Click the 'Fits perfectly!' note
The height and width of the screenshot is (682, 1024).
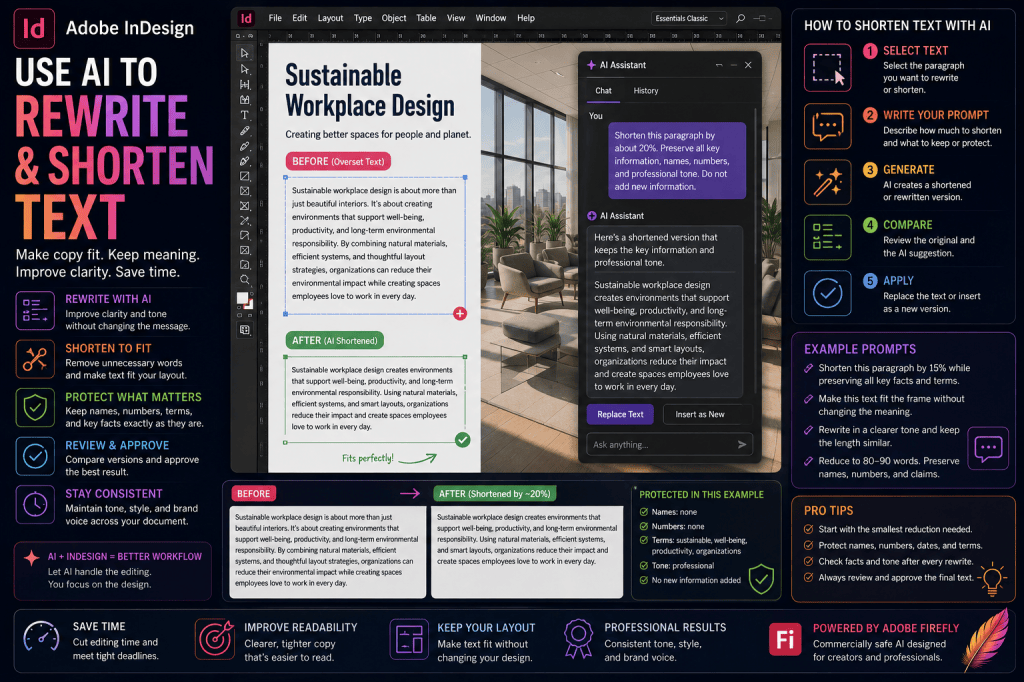tap(368, 458)
